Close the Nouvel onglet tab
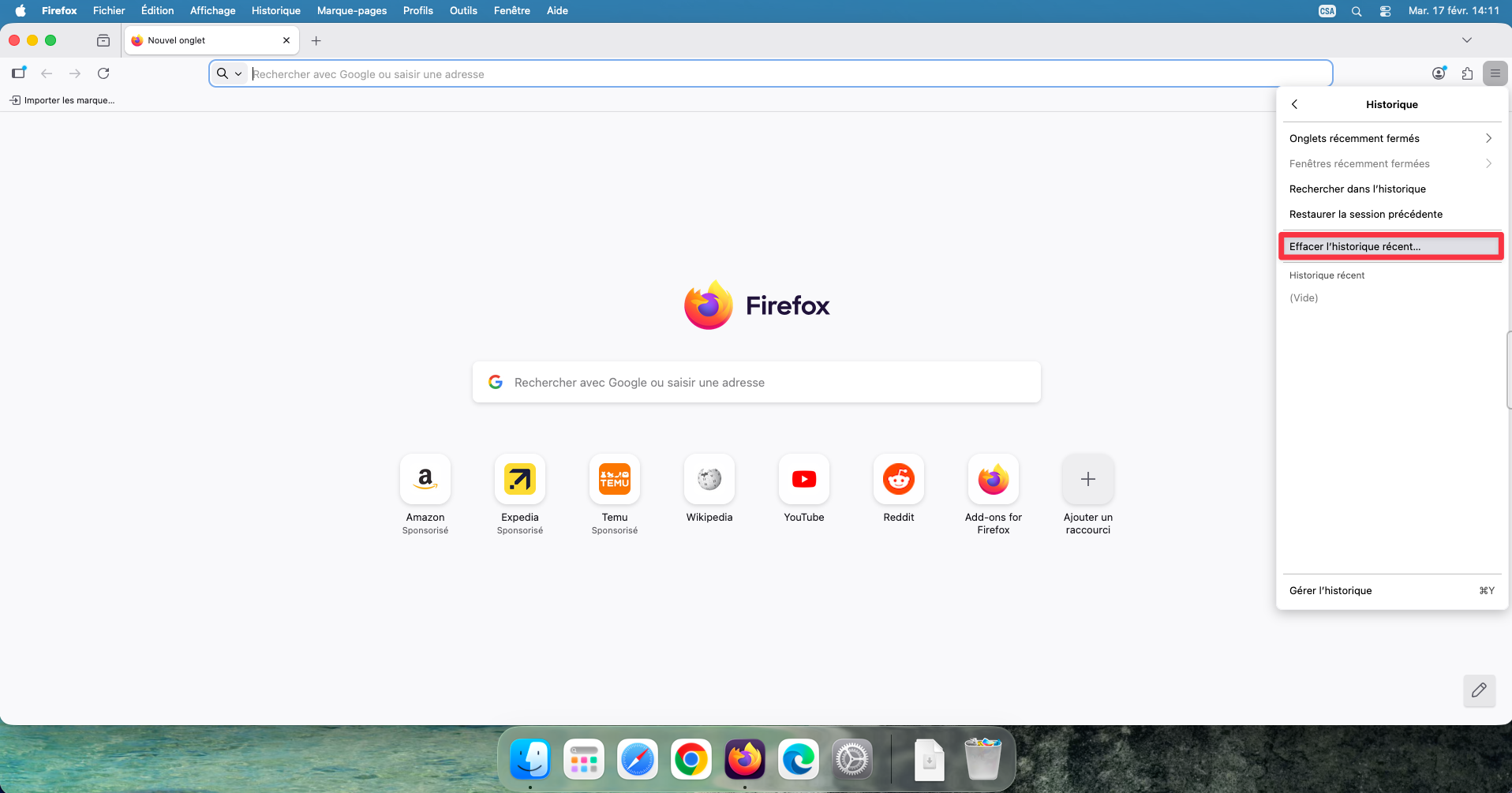 point(286,40)
